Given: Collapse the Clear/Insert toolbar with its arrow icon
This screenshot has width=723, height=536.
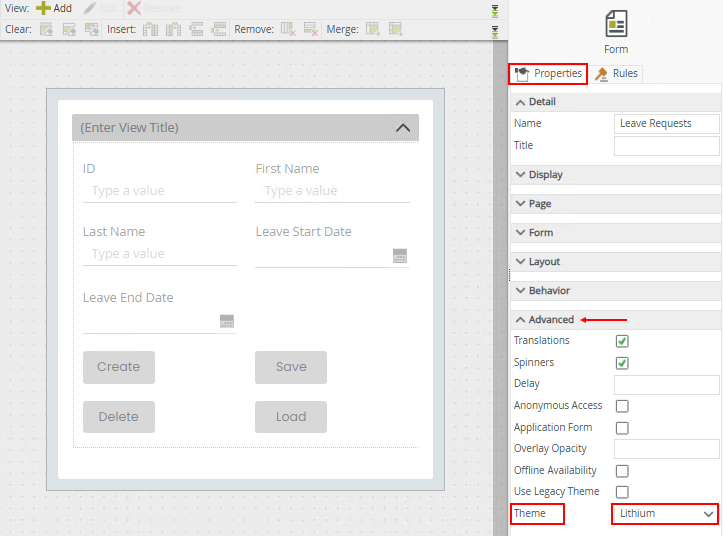Looking at the screenshot, I should coord(495,32).
